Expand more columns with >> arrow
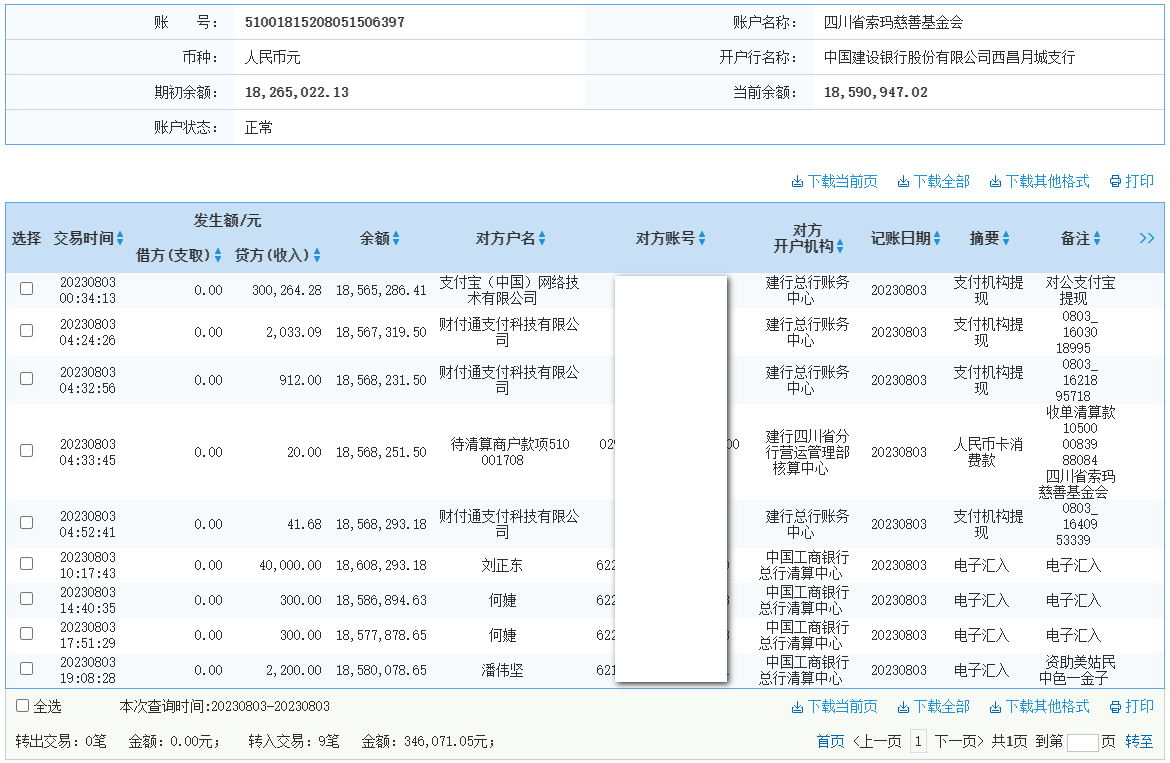1170x763 pixels. [1147, 238]
